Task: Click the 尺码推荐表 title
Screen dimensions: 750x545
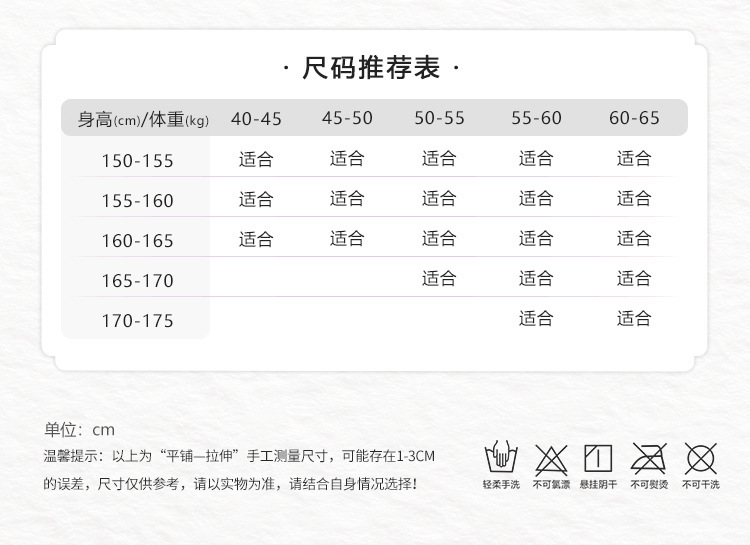Action: click(x=371, y=67)
